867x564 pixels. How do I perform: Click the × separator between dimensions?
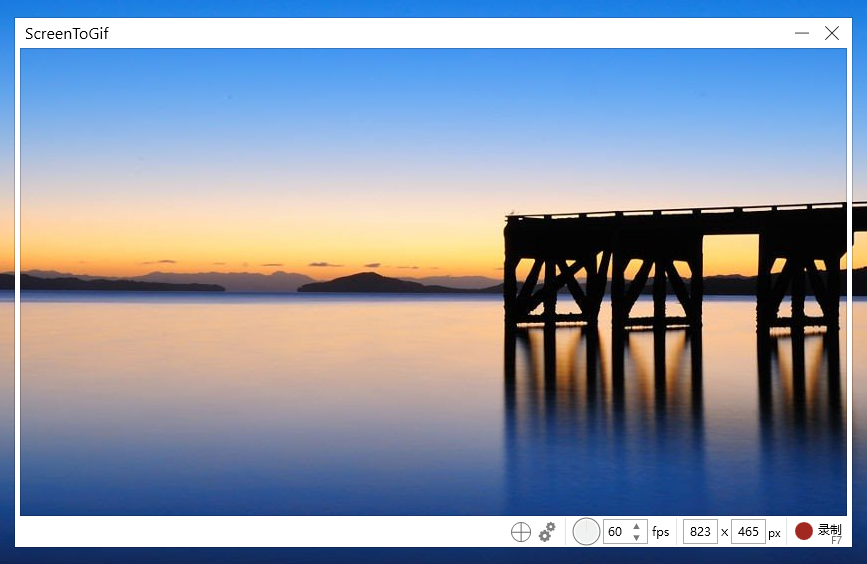[x=724, y=532]
